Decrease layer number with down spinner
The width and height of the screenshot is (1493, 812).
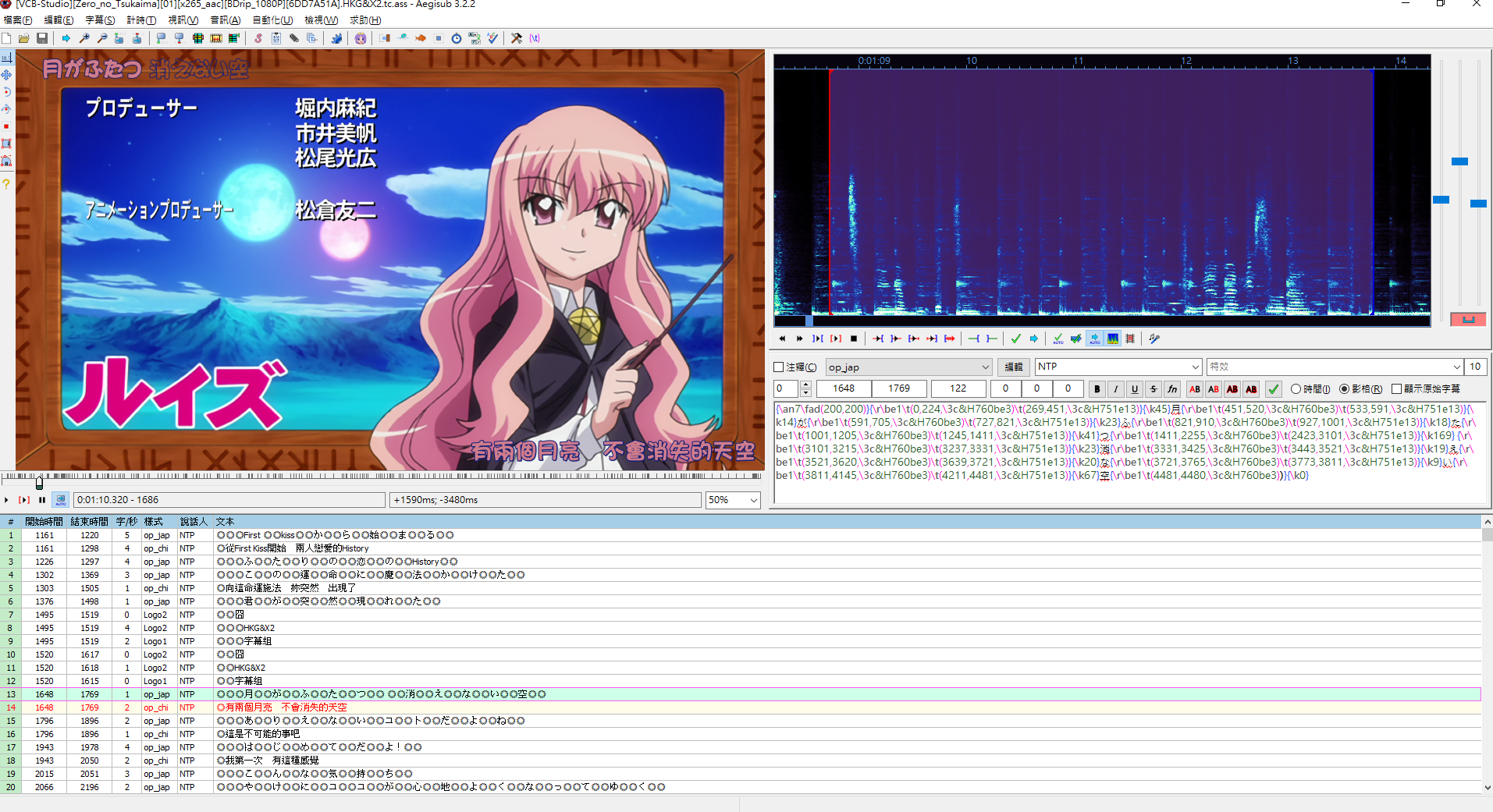point(806,392)
